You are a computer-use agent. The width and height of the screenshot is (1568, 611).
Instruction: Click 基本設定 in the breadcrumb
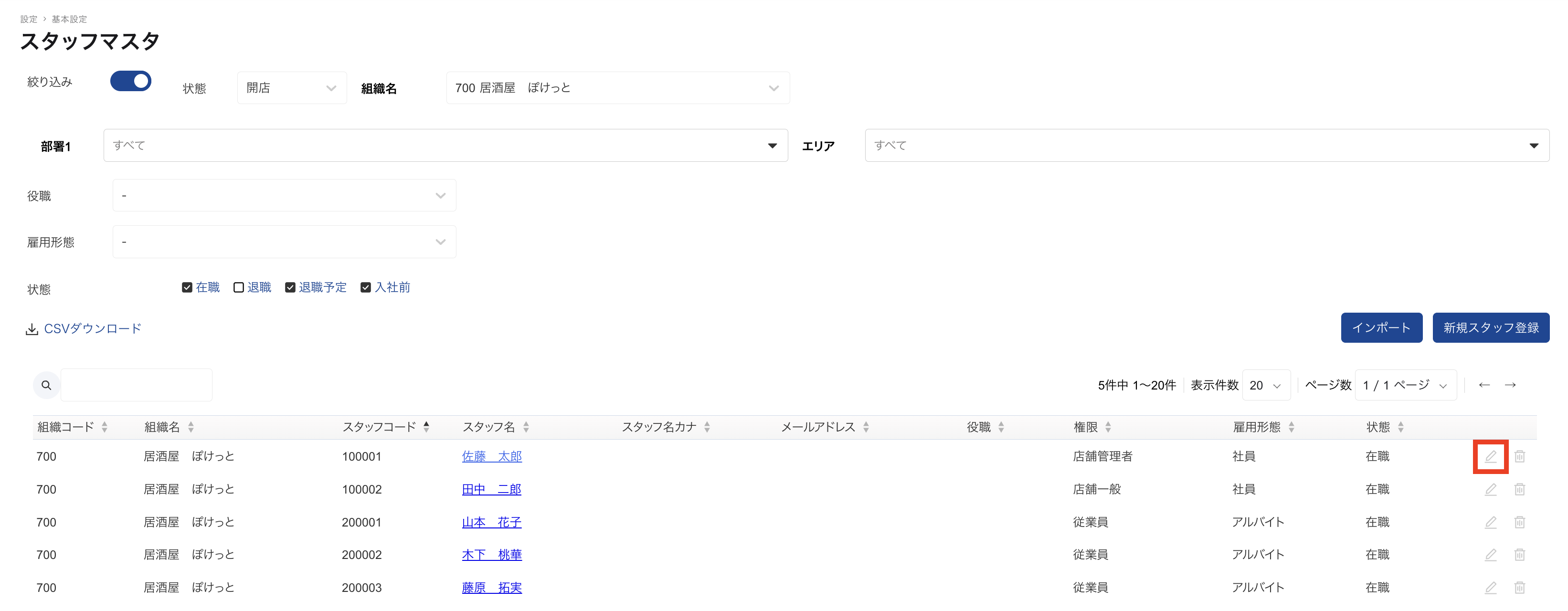coord(69,20)
